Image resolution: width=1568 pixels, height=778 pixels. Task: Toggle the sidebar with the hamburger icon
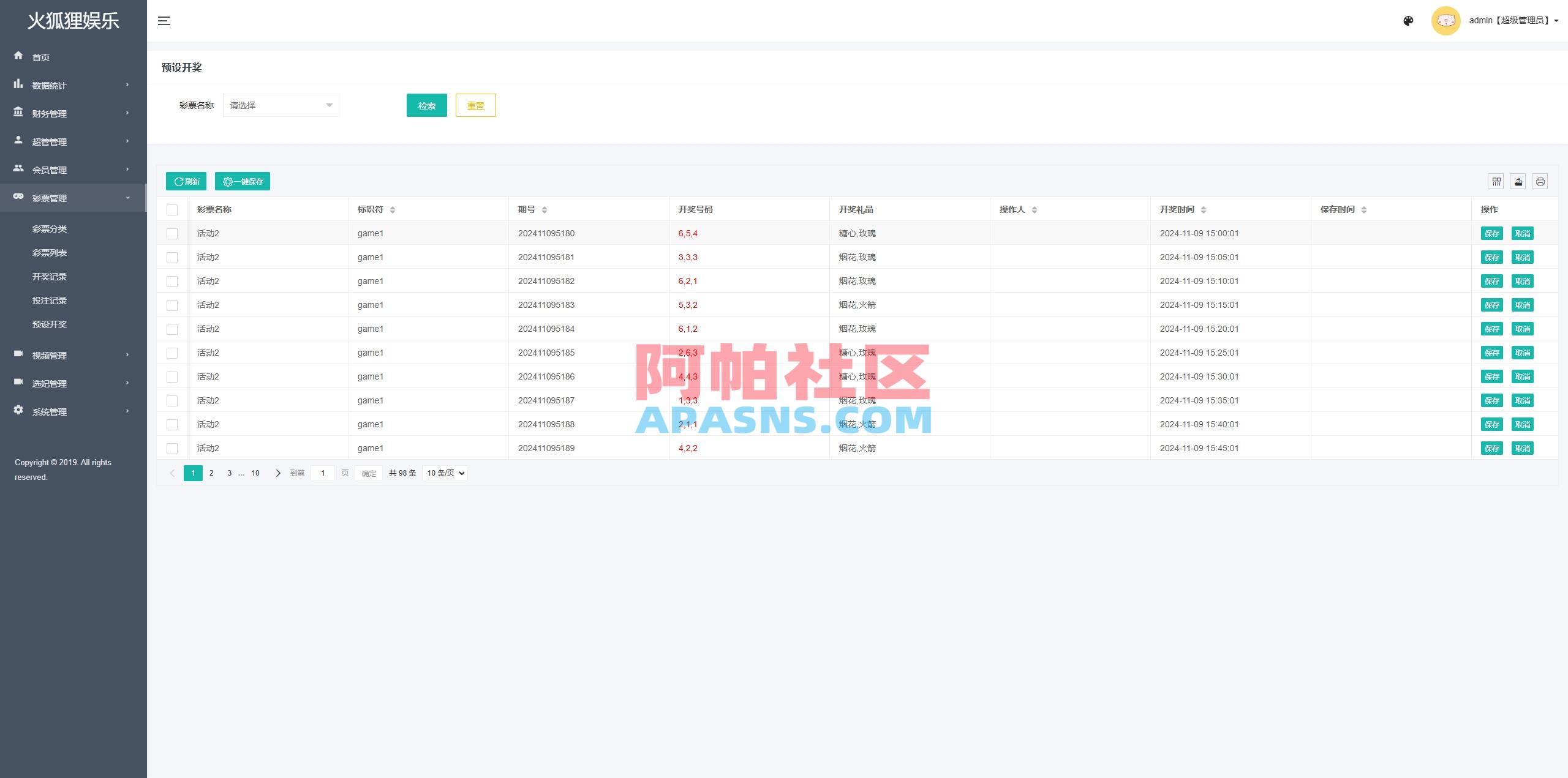pos(164,20)
